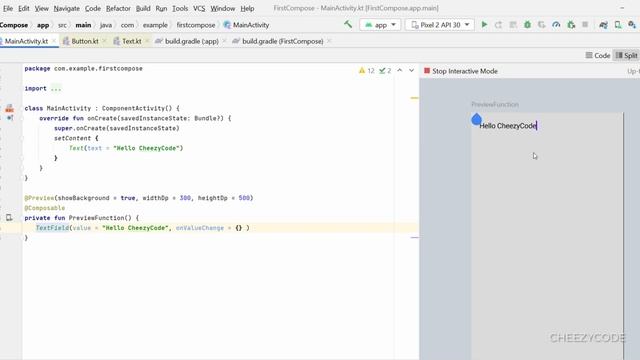Switch to the Button.kt tab

[x=85, y=41]
